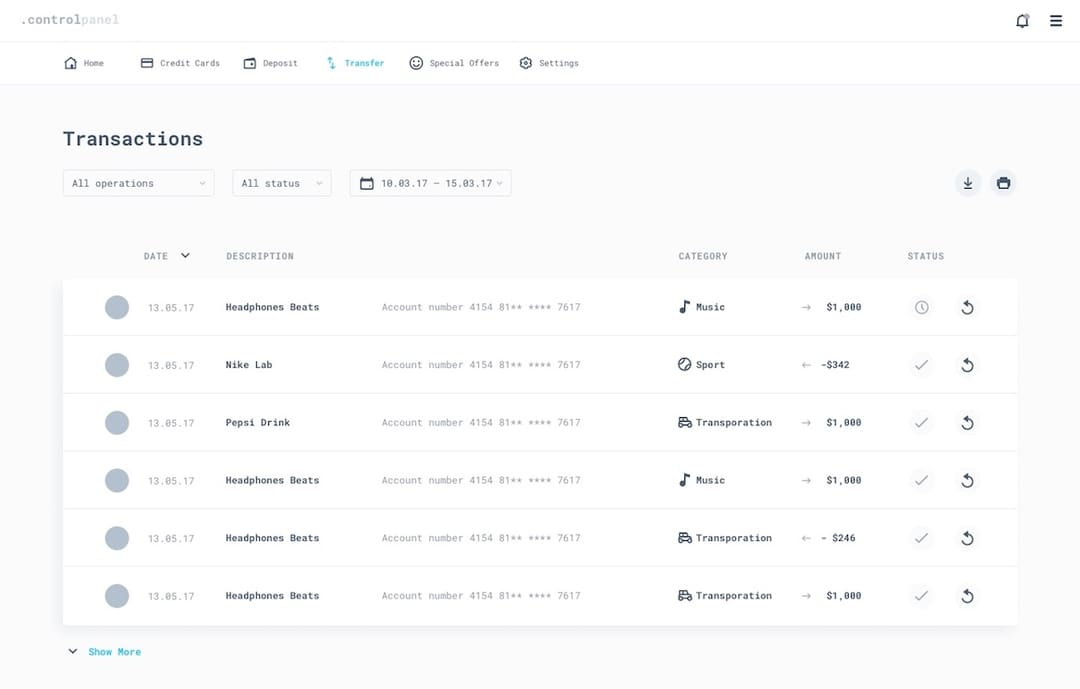Open the notification bell
This screenshot has height=689, width=1080.
coord(1022,20)
